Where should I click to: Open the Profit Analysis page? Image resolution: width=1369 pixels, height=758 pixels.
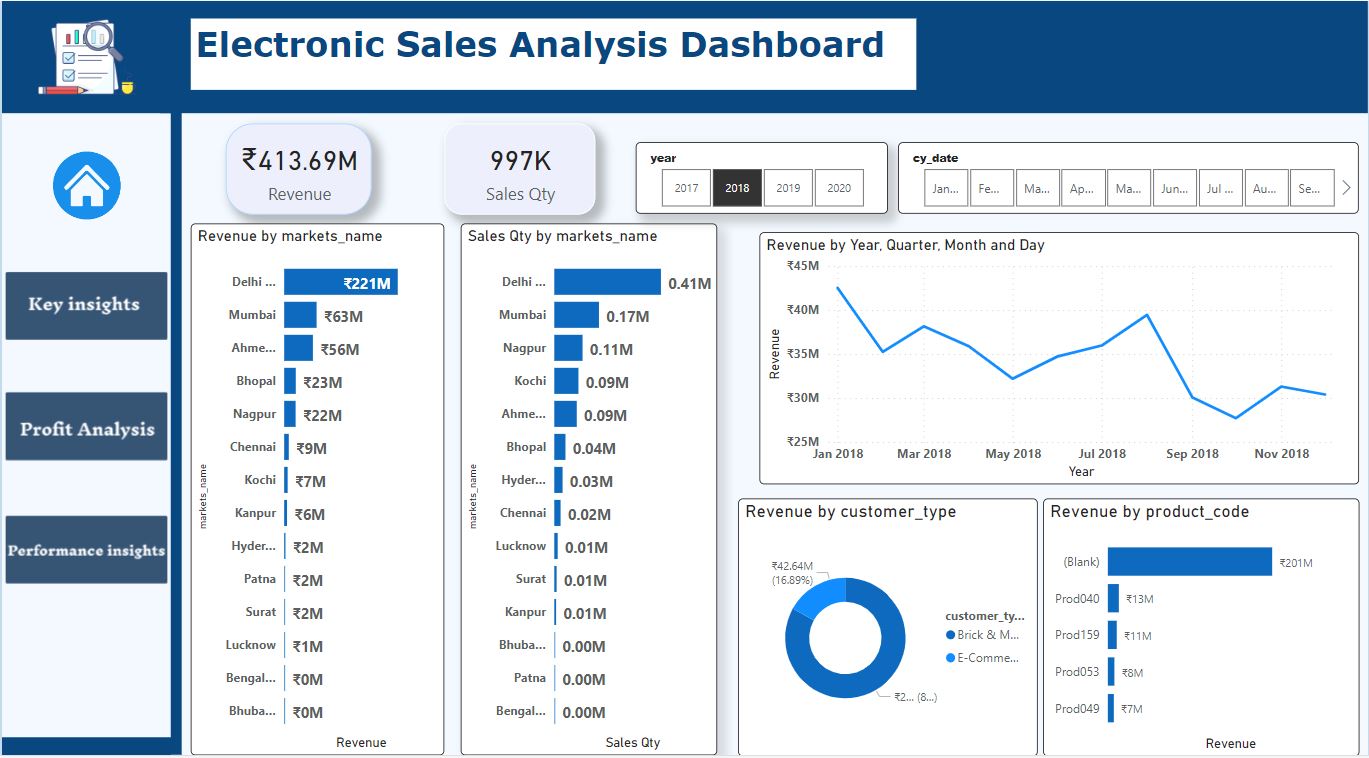click(86, 427)
